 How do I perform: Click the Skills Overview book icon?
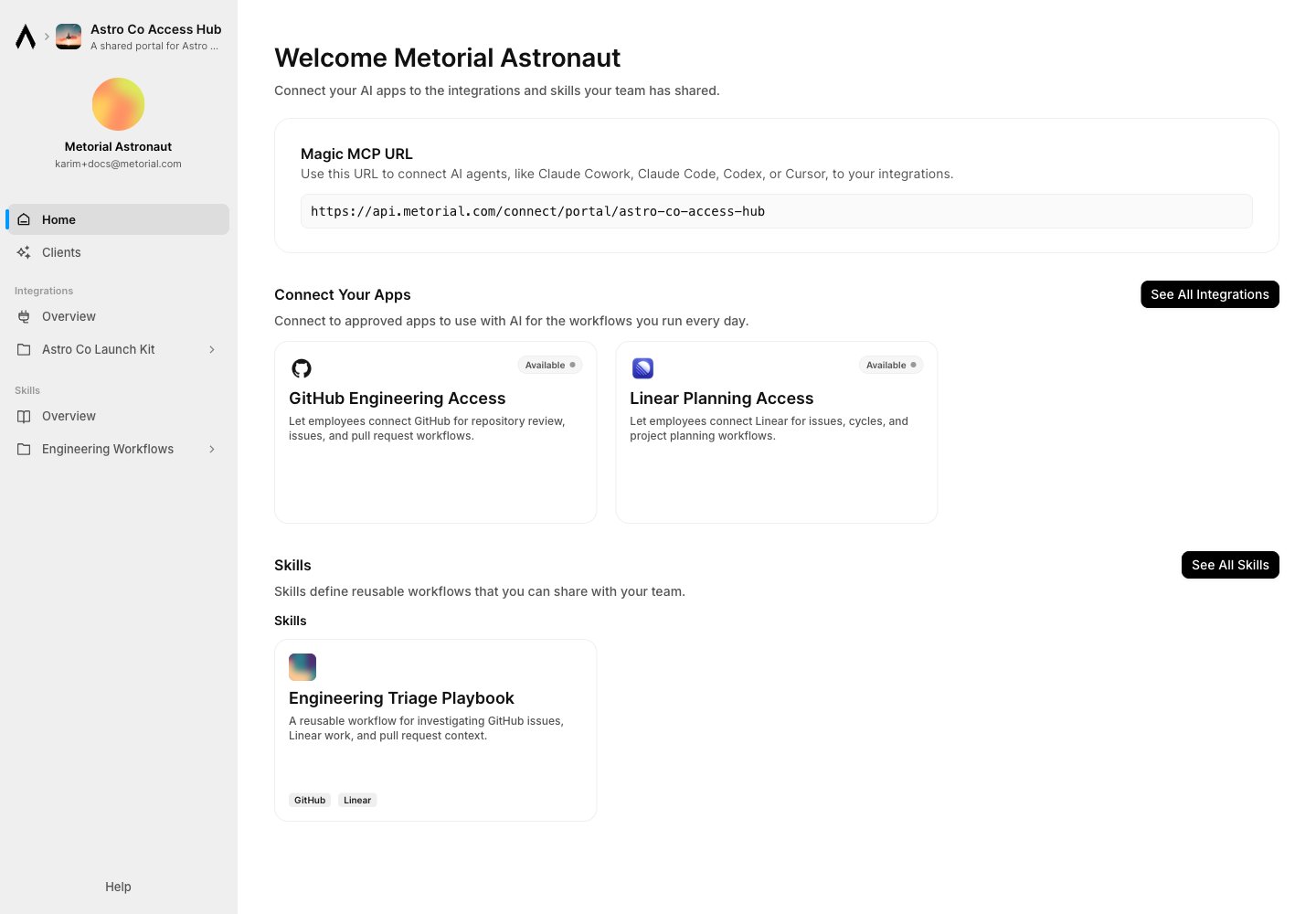point(24,416)
